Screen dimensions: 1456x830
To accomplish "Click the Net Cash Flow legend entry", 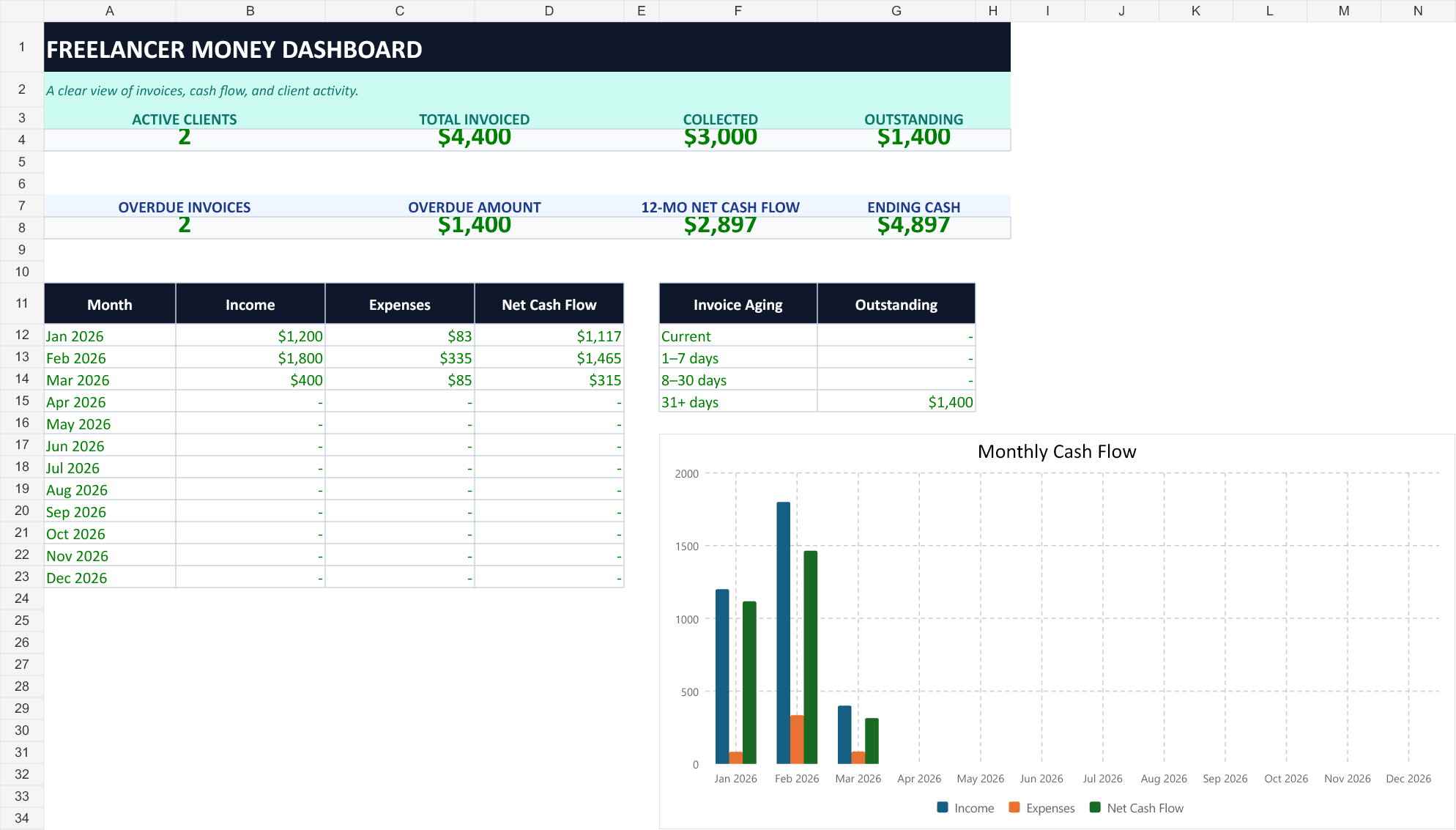I will pyautogui.click(x=1137, y=807).
